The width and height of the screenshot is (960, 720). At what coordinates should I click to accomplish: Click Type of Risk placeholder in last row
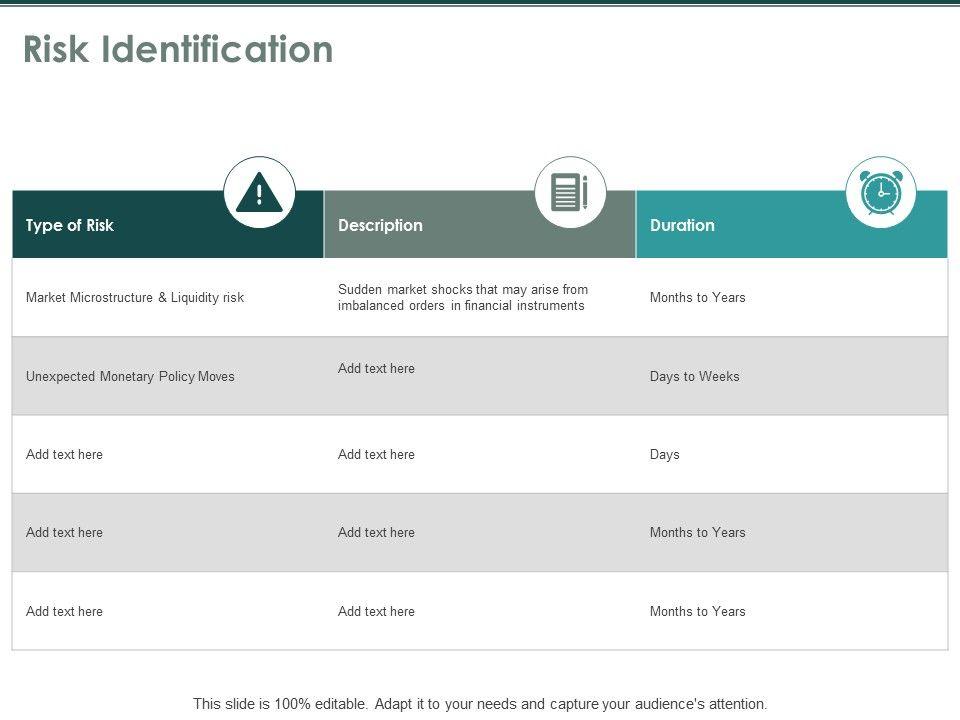(x=64, y=611)
